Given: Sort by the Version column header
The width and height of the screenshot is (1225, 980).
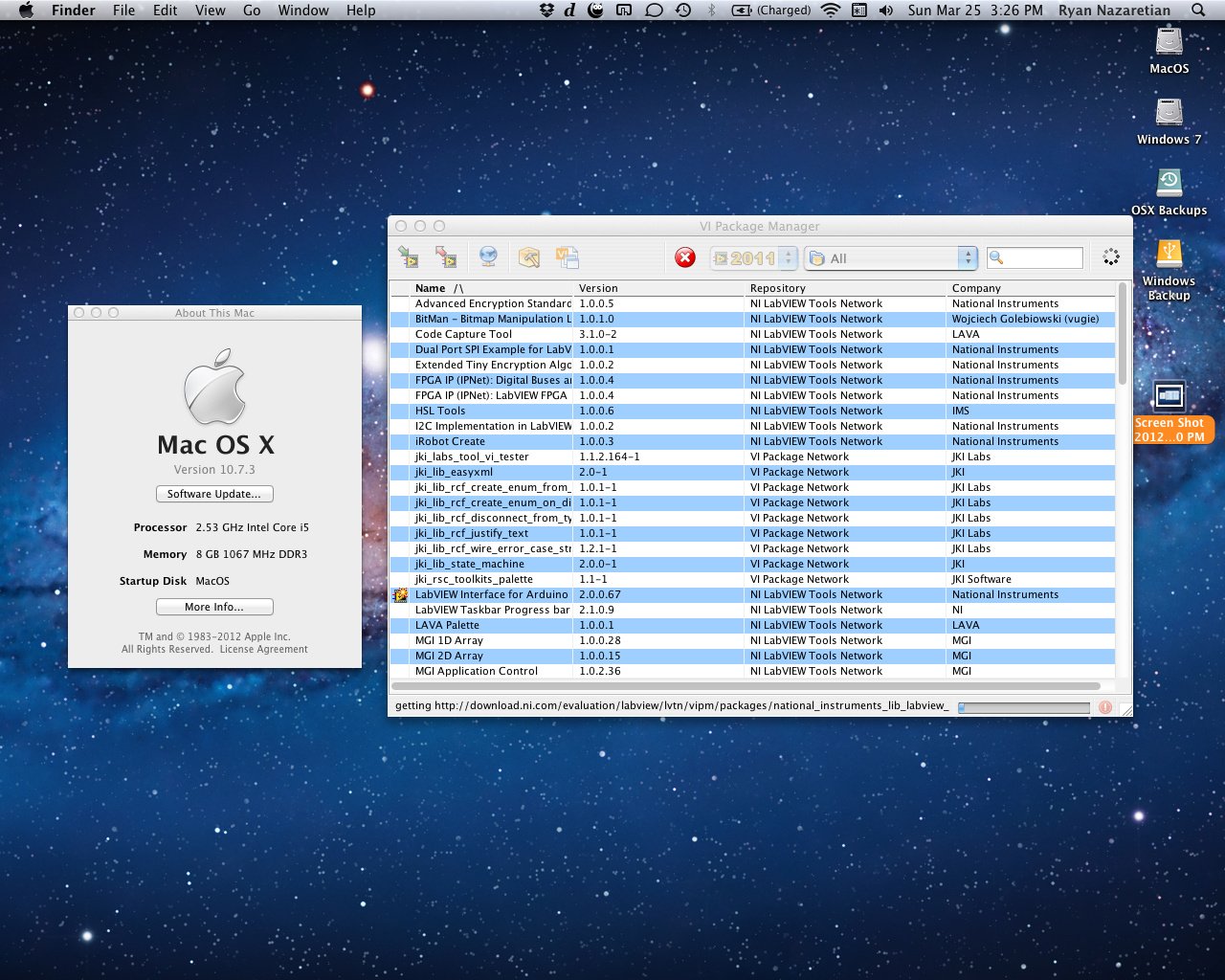Looking at the screenshot, I should point(659,288).
